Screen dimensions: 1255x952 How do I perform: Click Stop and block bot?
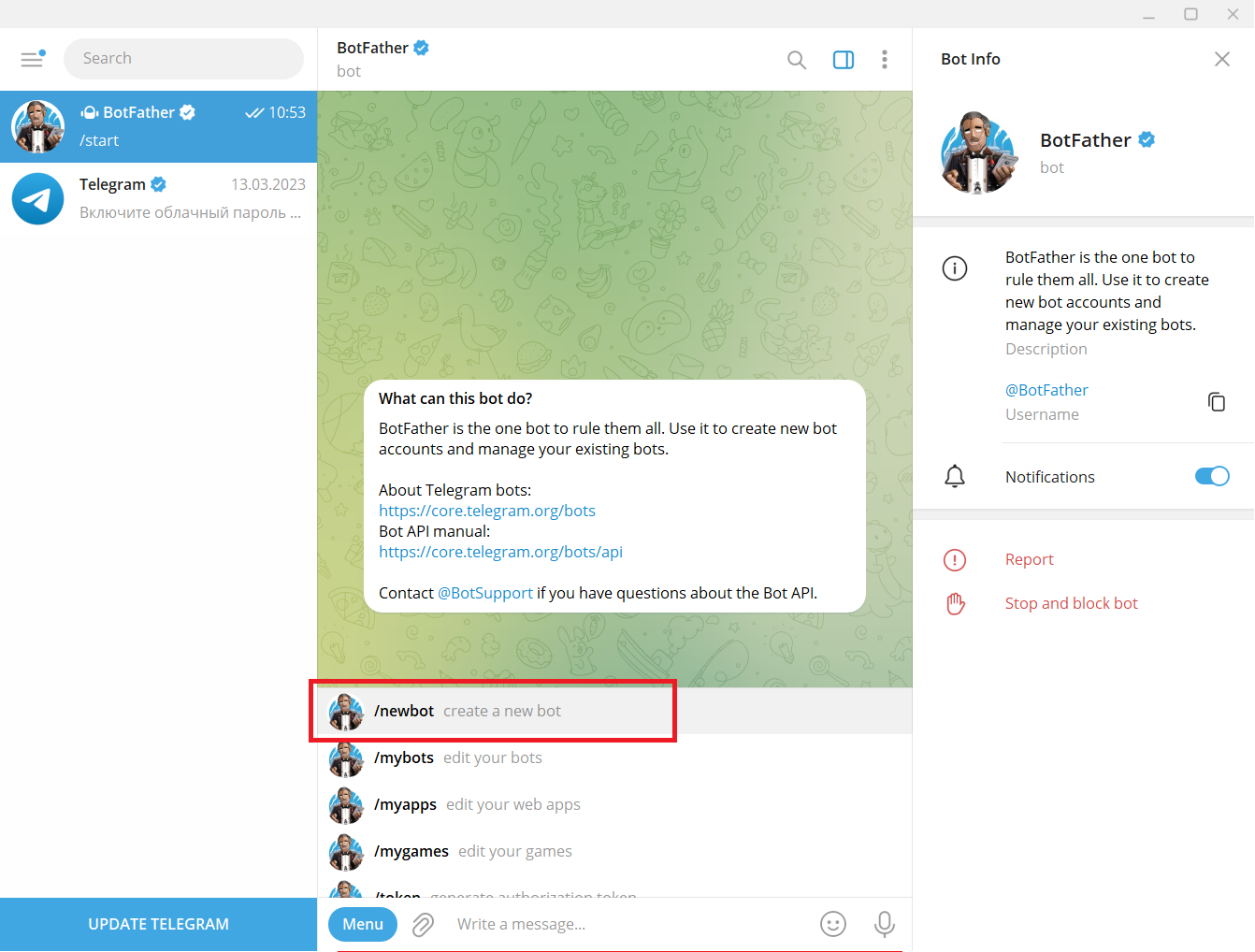(x=1071, y=603)
